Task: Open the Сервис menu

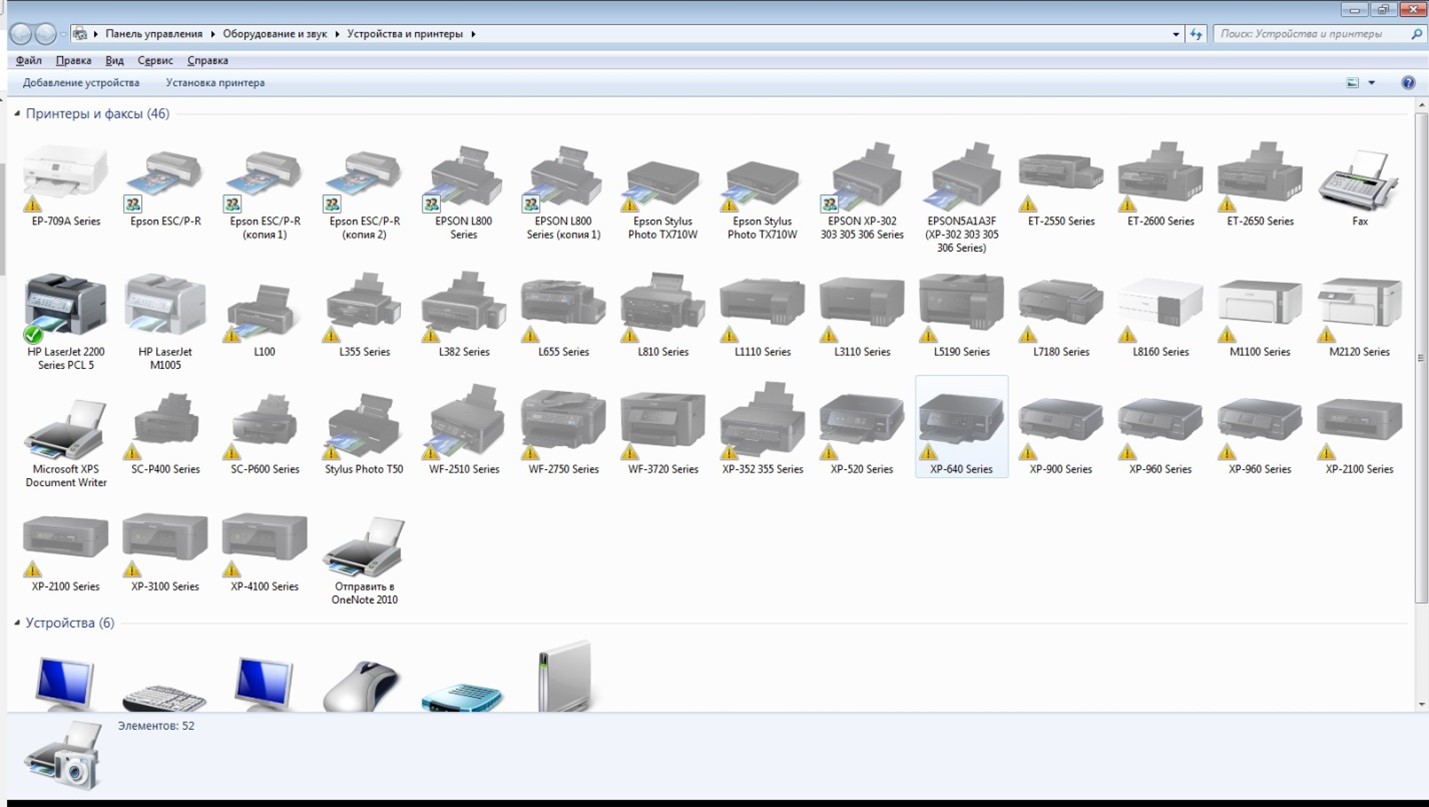Action: 155,61
